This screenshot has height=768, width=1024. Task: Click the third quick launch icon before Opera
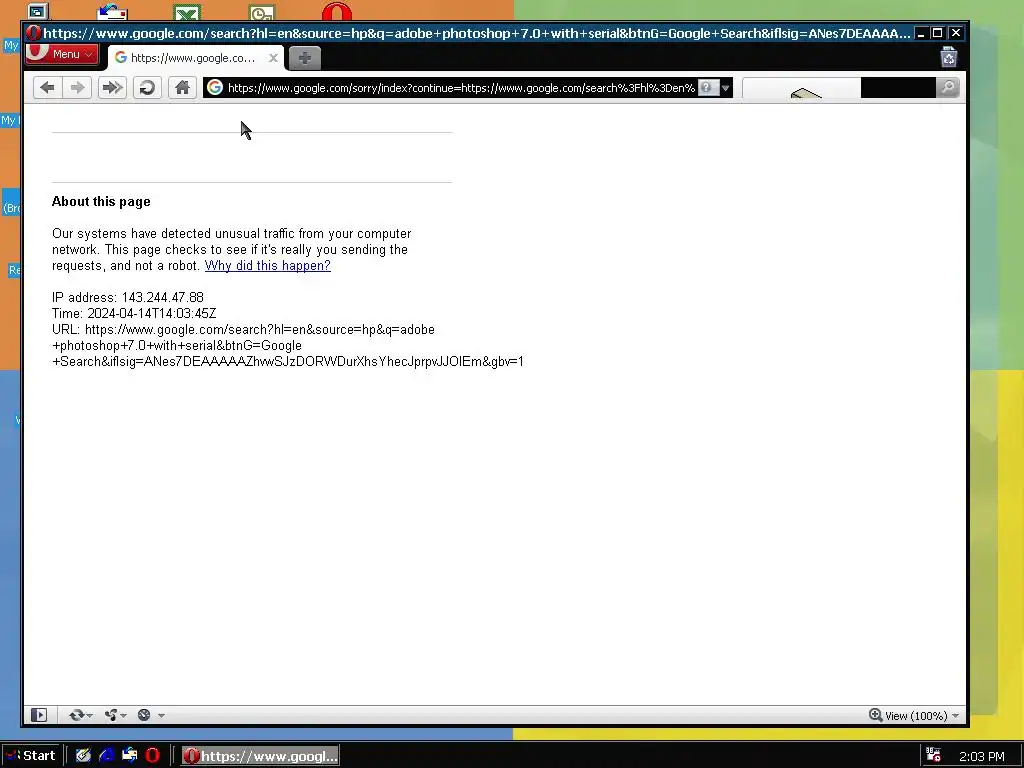(129, 756)
